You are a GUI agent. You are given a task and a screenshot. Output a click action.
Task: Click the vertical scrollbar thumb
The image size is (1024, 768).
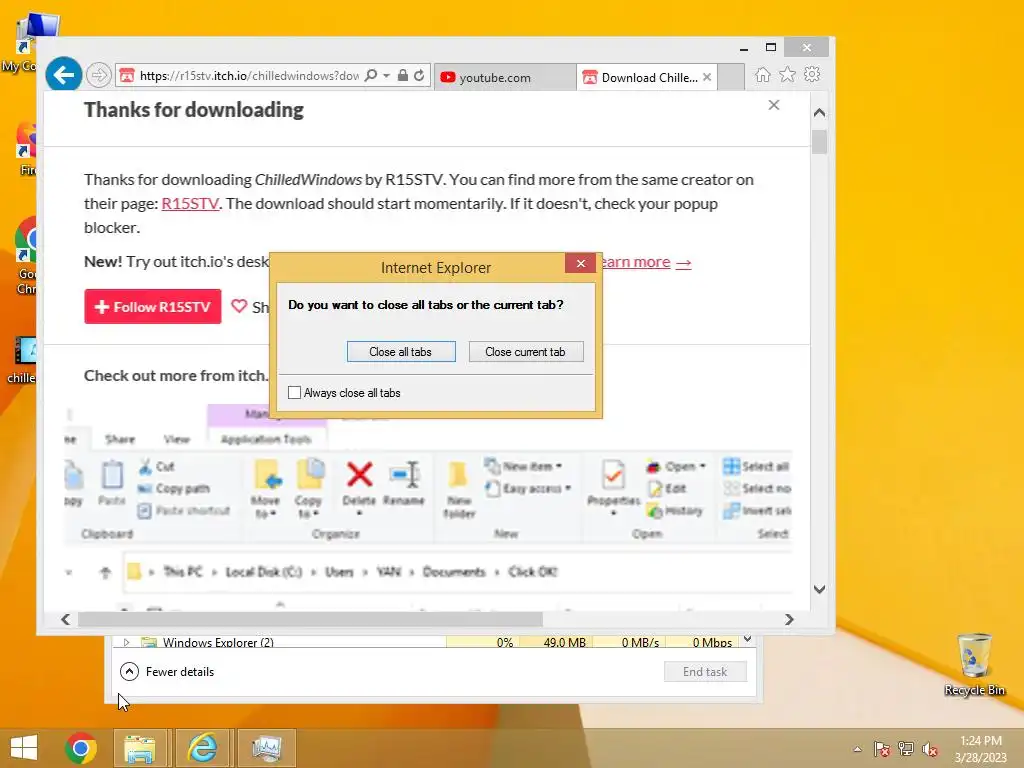pyautogui.click(x=820, y=142)
